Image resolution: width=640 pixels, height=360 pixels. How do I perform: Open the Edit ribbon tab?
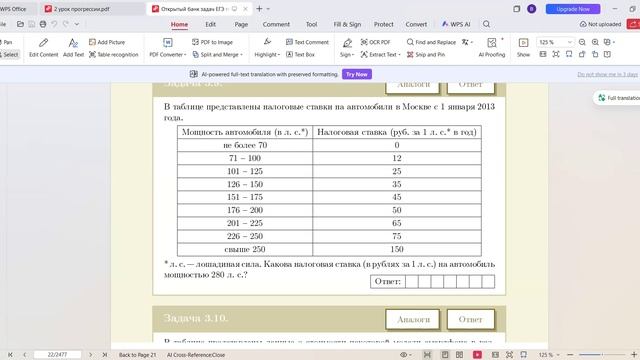pos(211,24)
